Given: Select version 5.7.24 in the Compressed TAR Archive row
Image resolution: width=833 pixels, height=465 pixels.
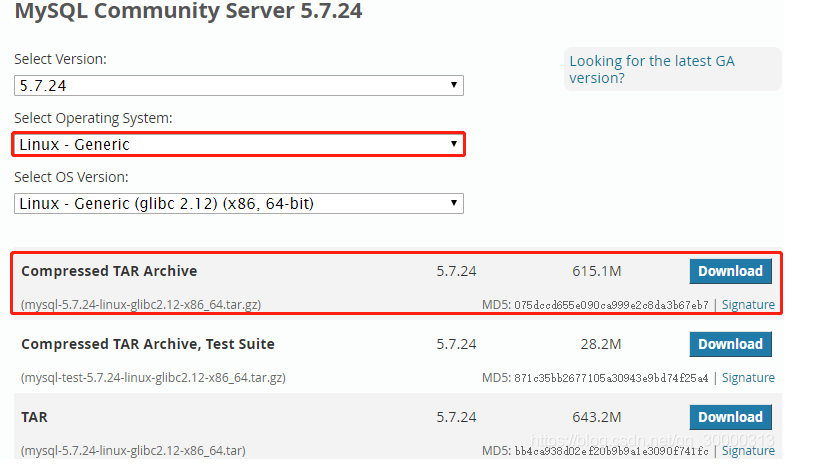Looking at the screenshot, I should coord(456,271).
